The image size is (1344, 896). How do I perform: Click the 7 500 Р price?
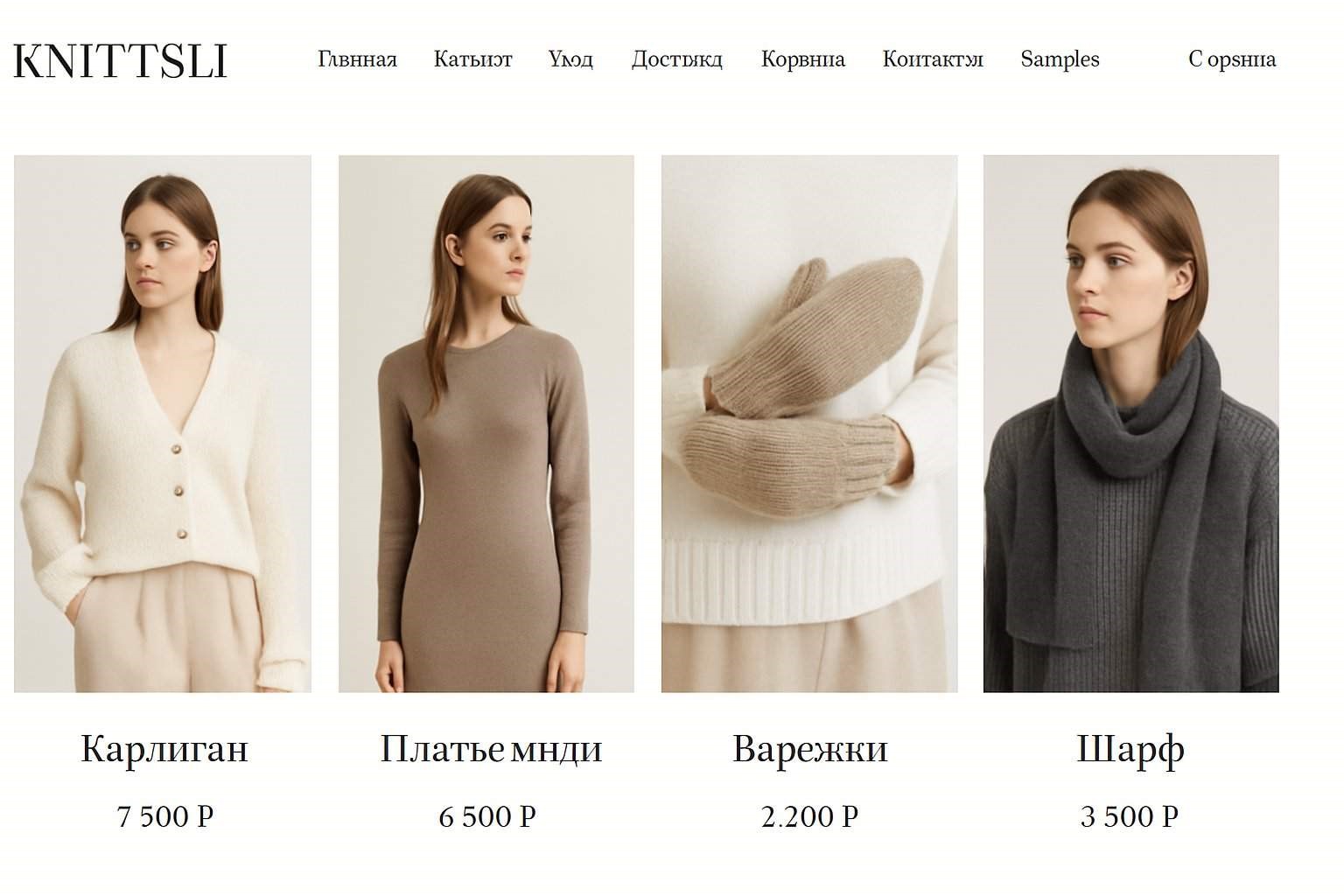pyautogui.click(x=165, y=817)
